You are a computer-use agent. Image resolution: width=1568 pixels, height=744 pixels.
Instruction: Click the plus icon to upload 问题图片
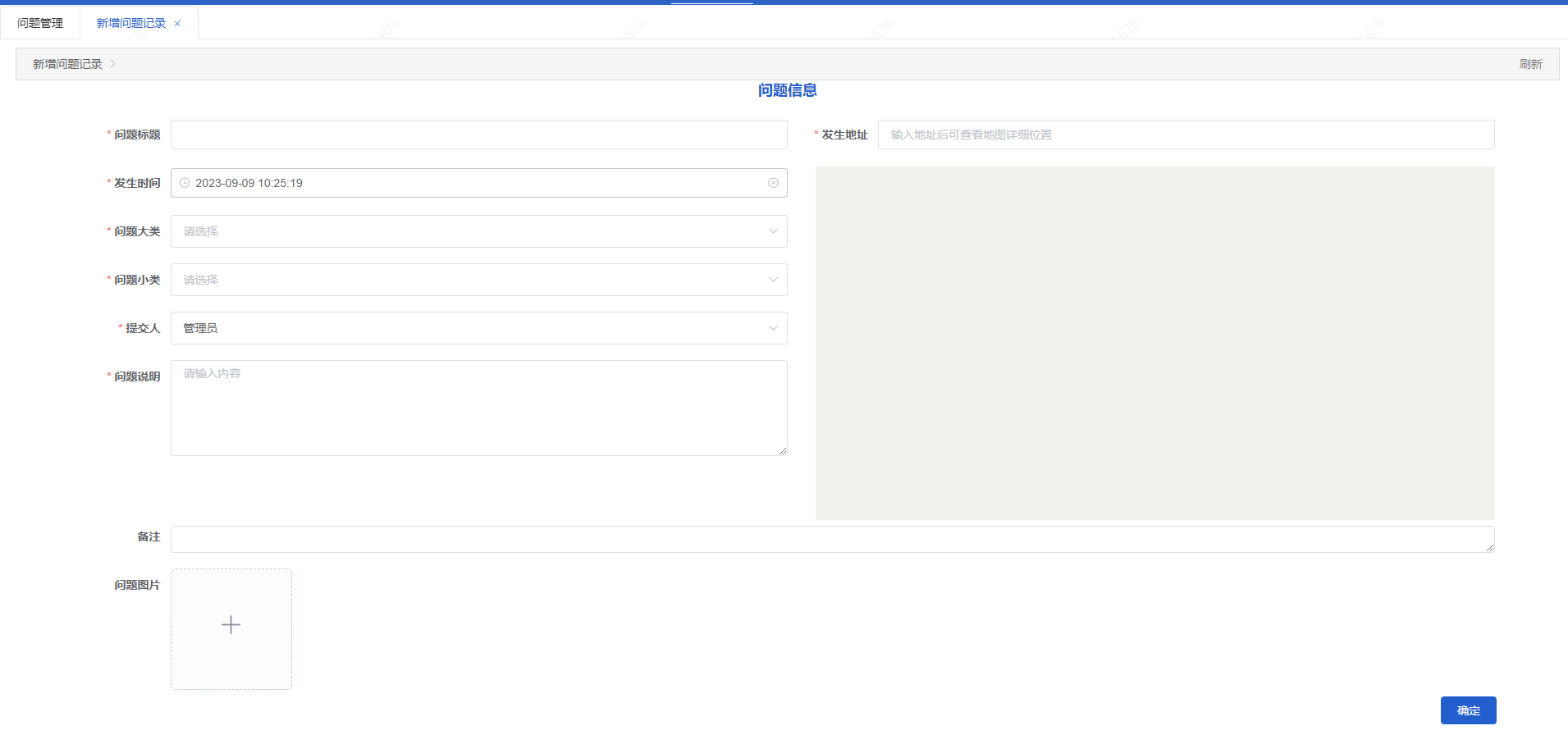[x=231, y=625]
